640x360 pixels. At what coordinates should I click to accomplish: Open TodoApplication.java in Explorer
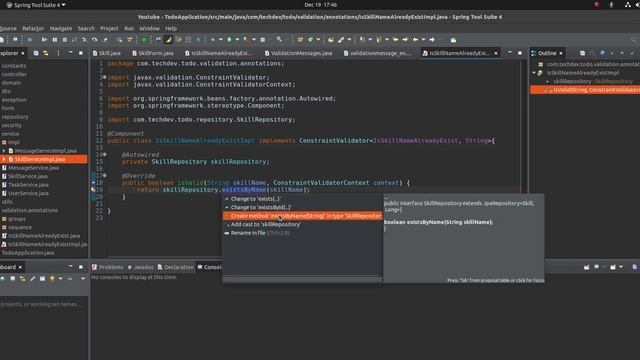28,253
